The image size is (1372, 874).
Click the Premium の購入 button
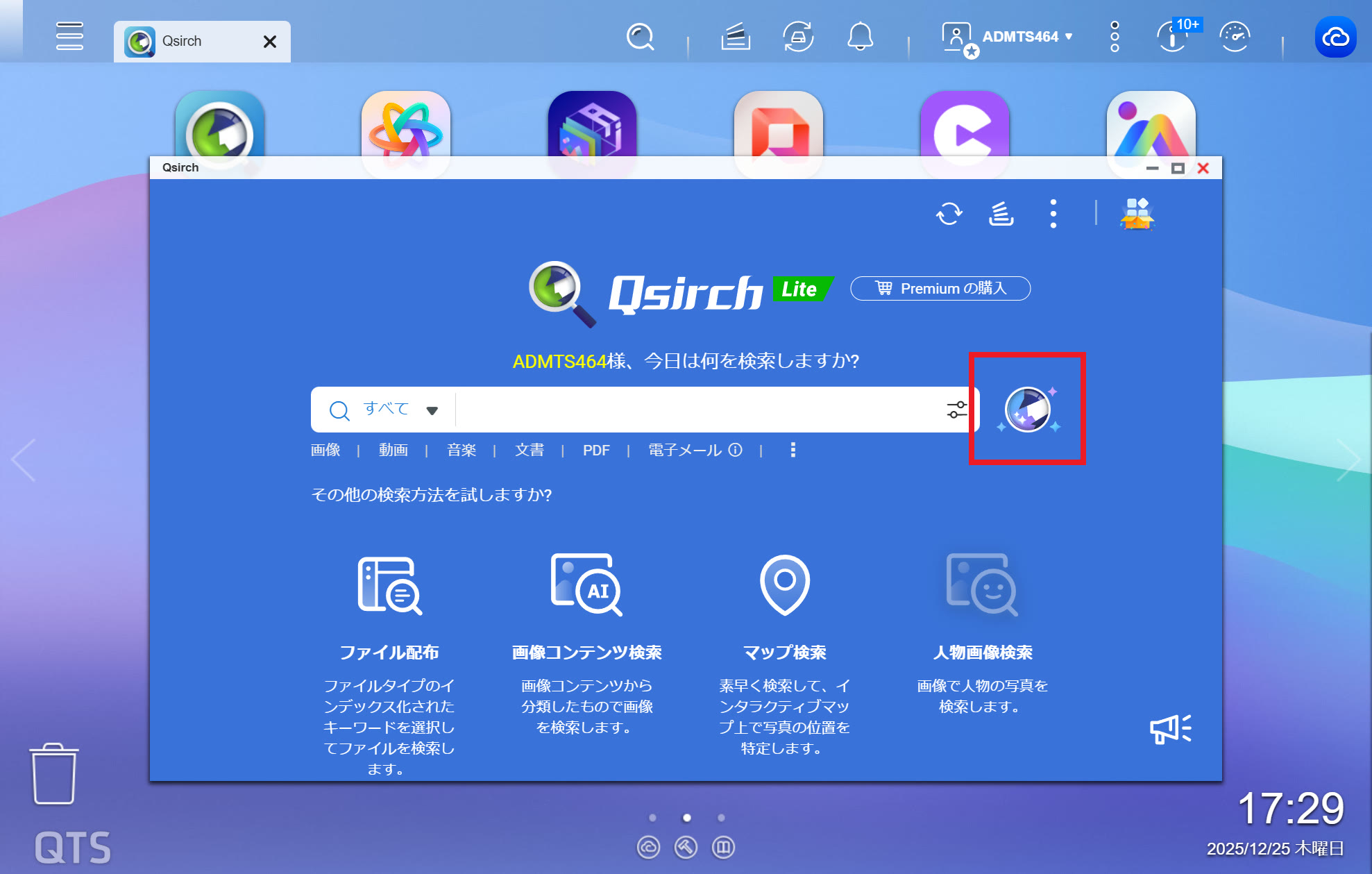(x=940, y=288)
